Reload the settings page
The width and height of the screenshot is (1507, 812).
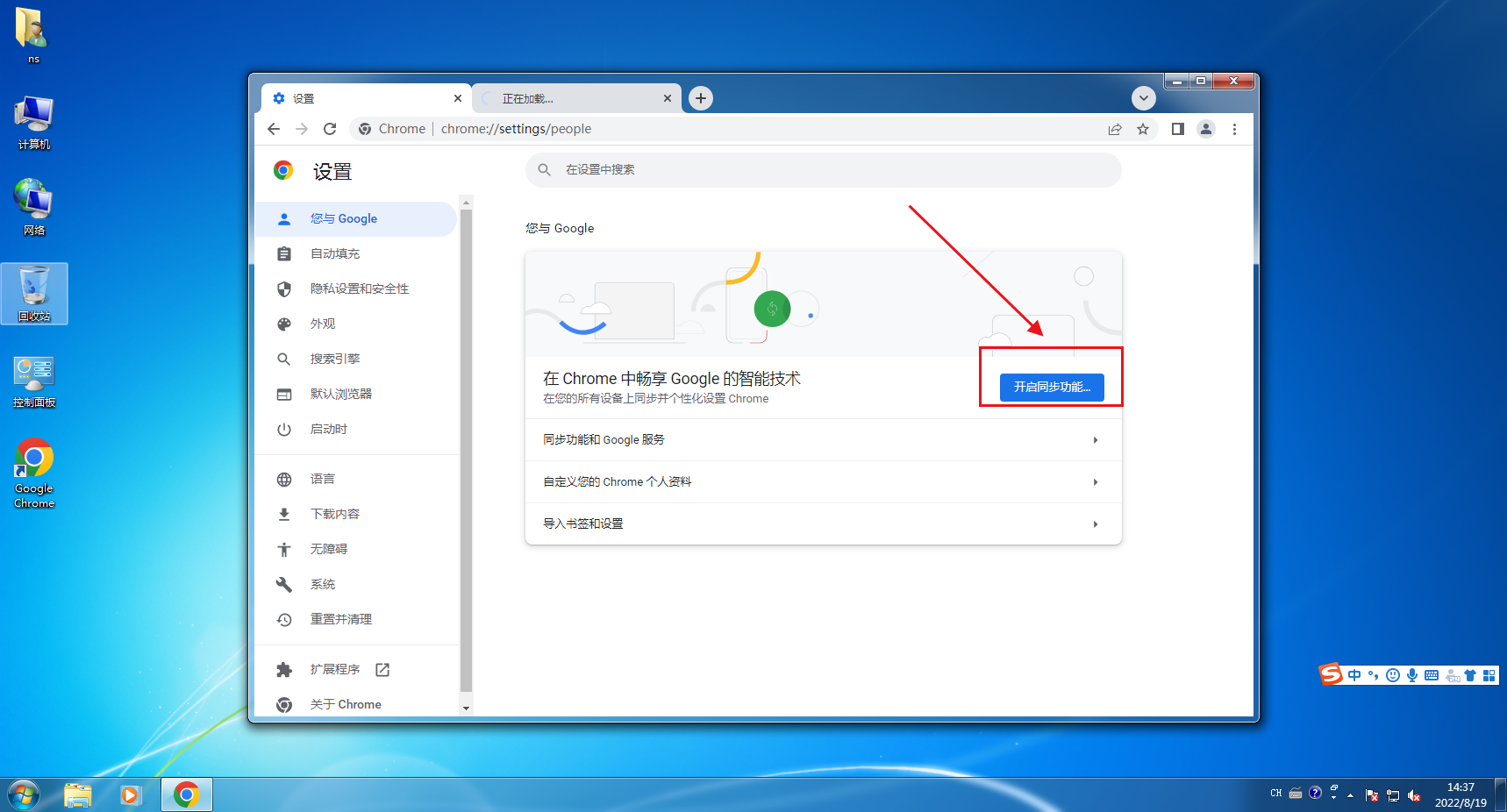click(x=330, y=129)
